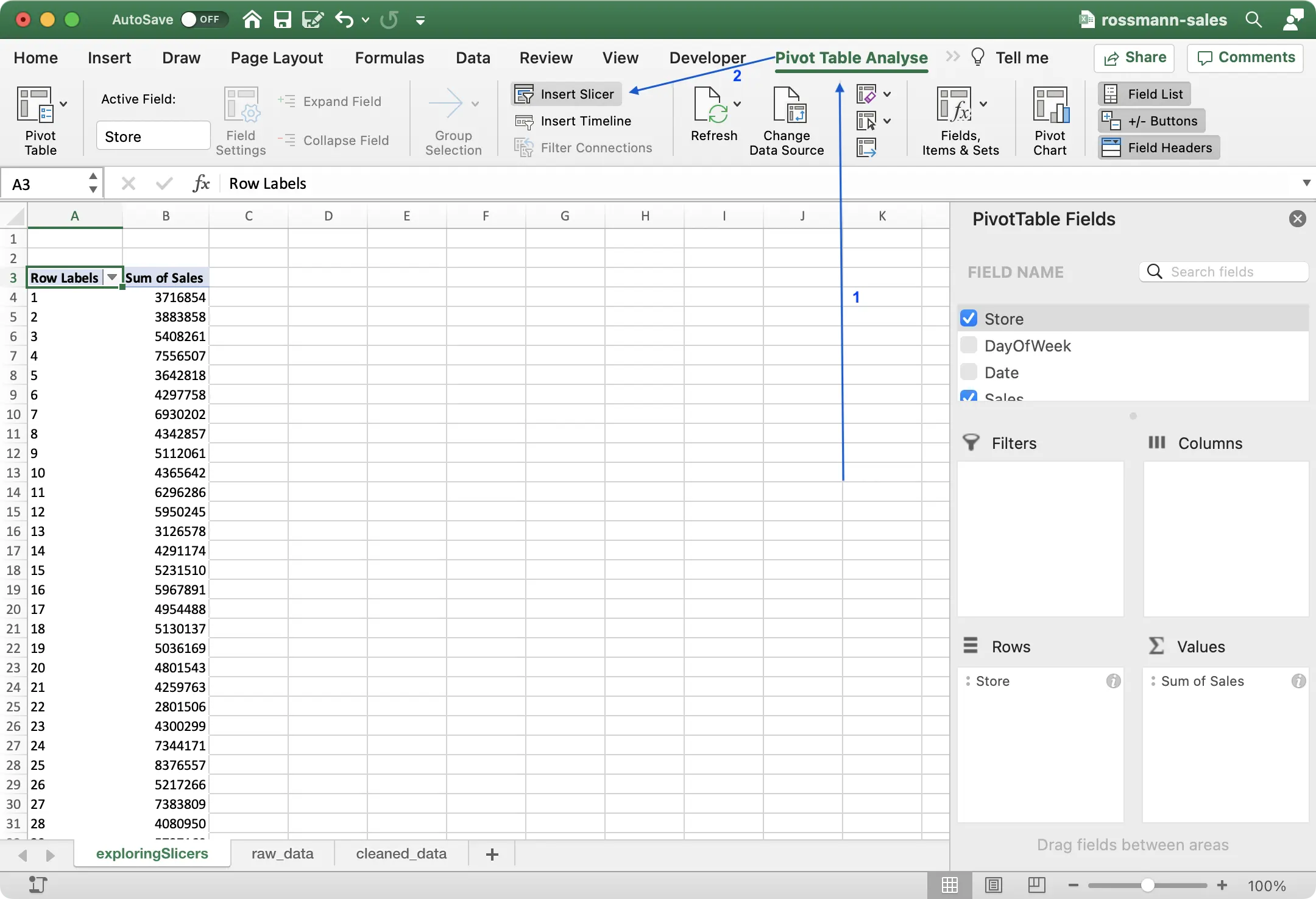Uncheck the Store field checkbox
The width and height of the screenshot is (1316, 899).
click(x=969, y=319)
